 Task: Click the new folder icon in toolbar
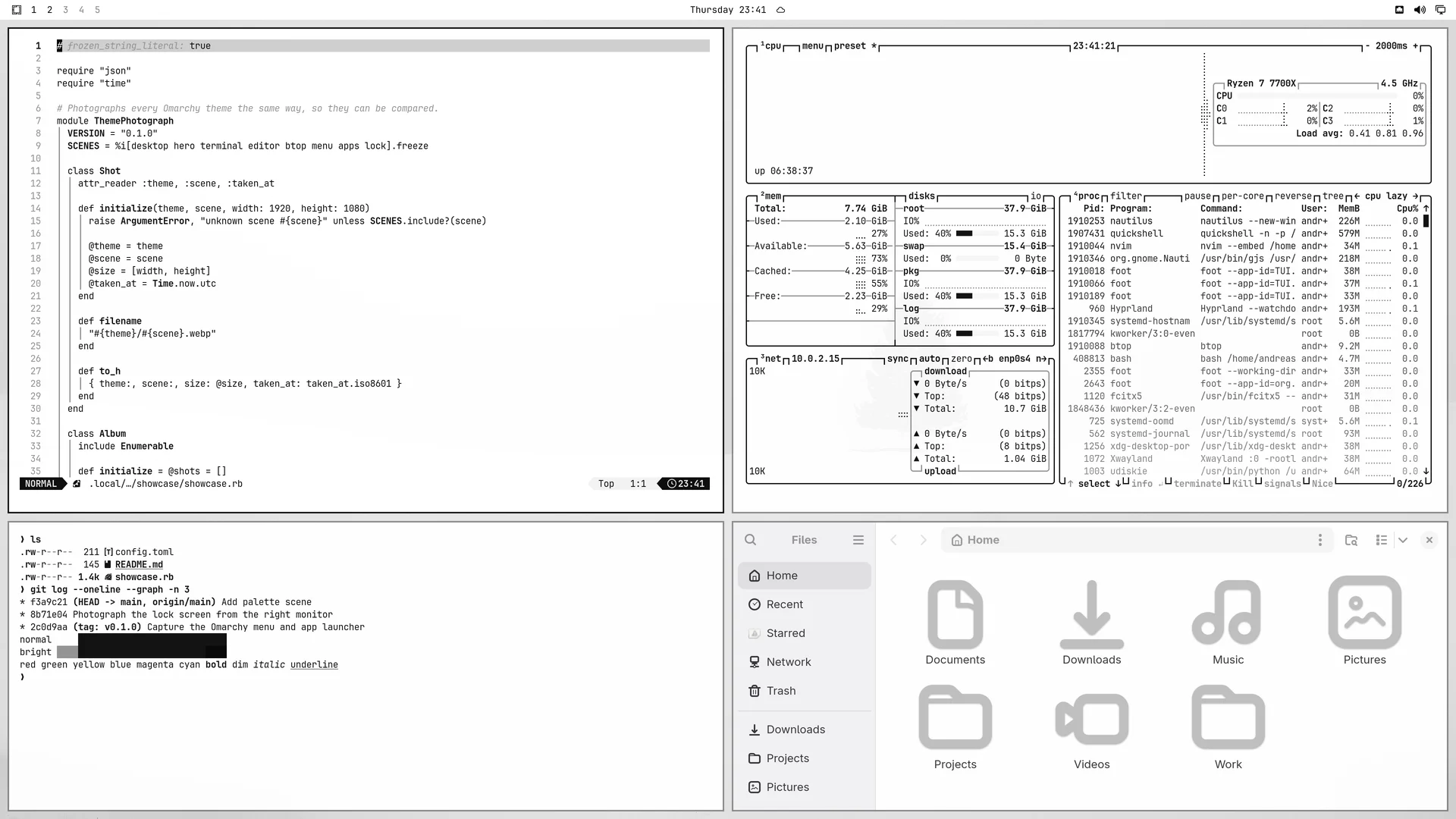click(x=1351, y=540)
